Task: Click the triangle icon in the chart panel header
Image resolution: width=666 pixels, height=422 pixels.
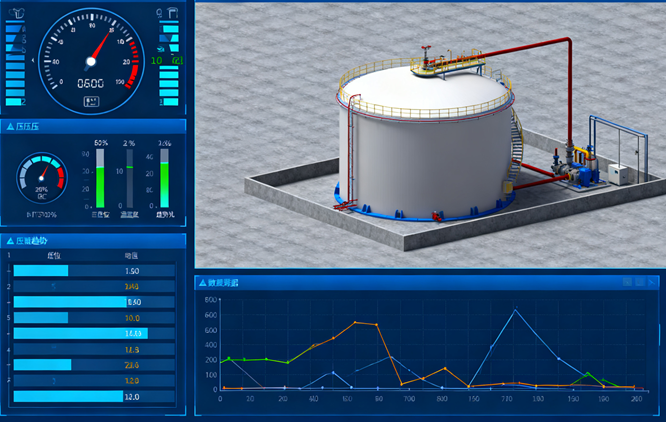Action: [x=200, y=283]
